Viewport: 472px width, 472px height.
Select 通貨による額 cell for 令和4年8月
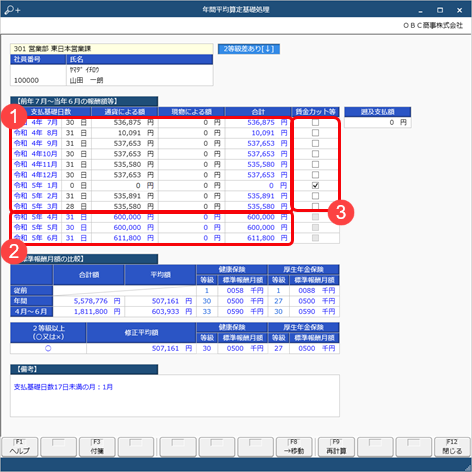(125, 133)
